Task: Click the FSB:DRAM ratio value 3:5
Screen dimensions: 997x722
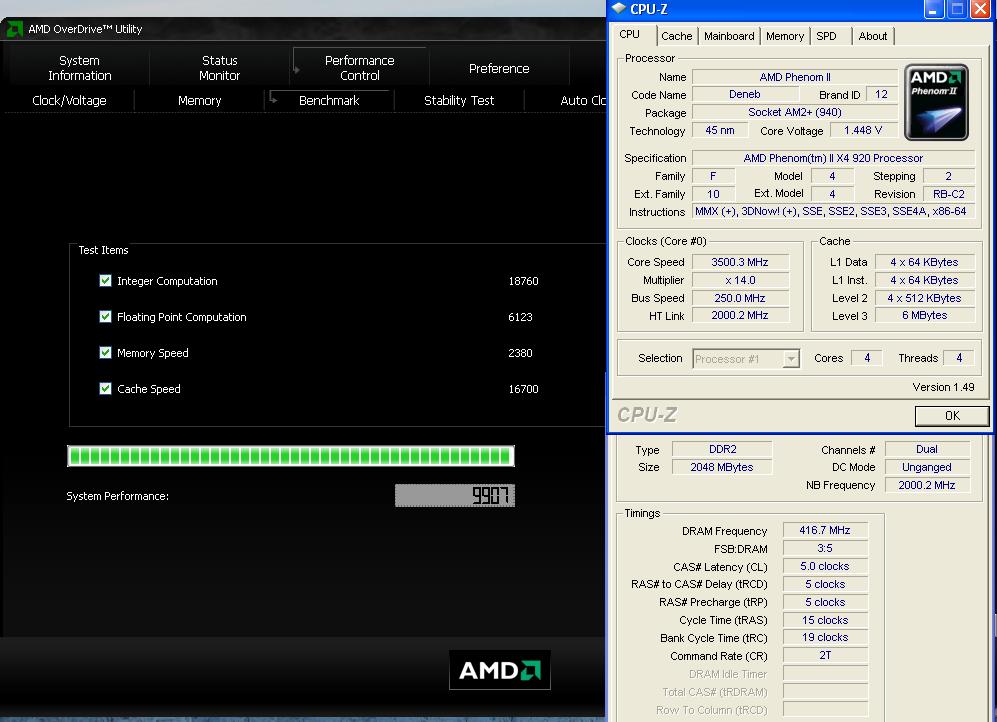Action: click(825, 548)
